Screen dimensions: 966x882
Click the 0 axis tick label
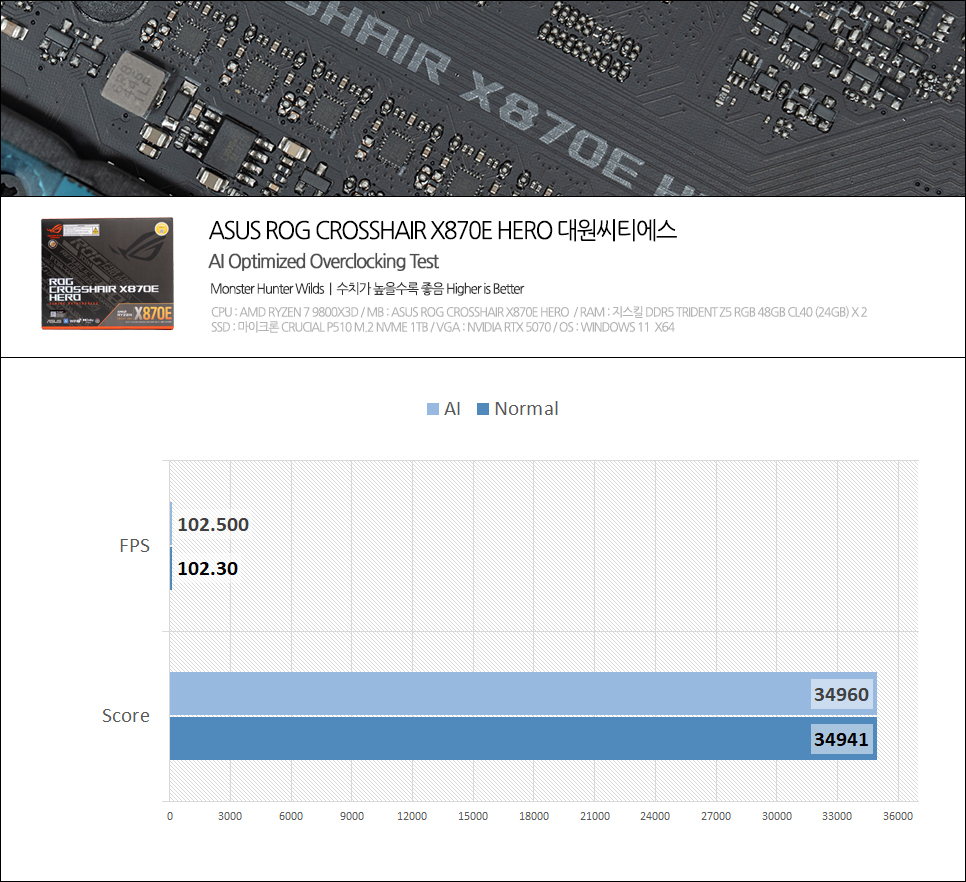tap(170, 816)
